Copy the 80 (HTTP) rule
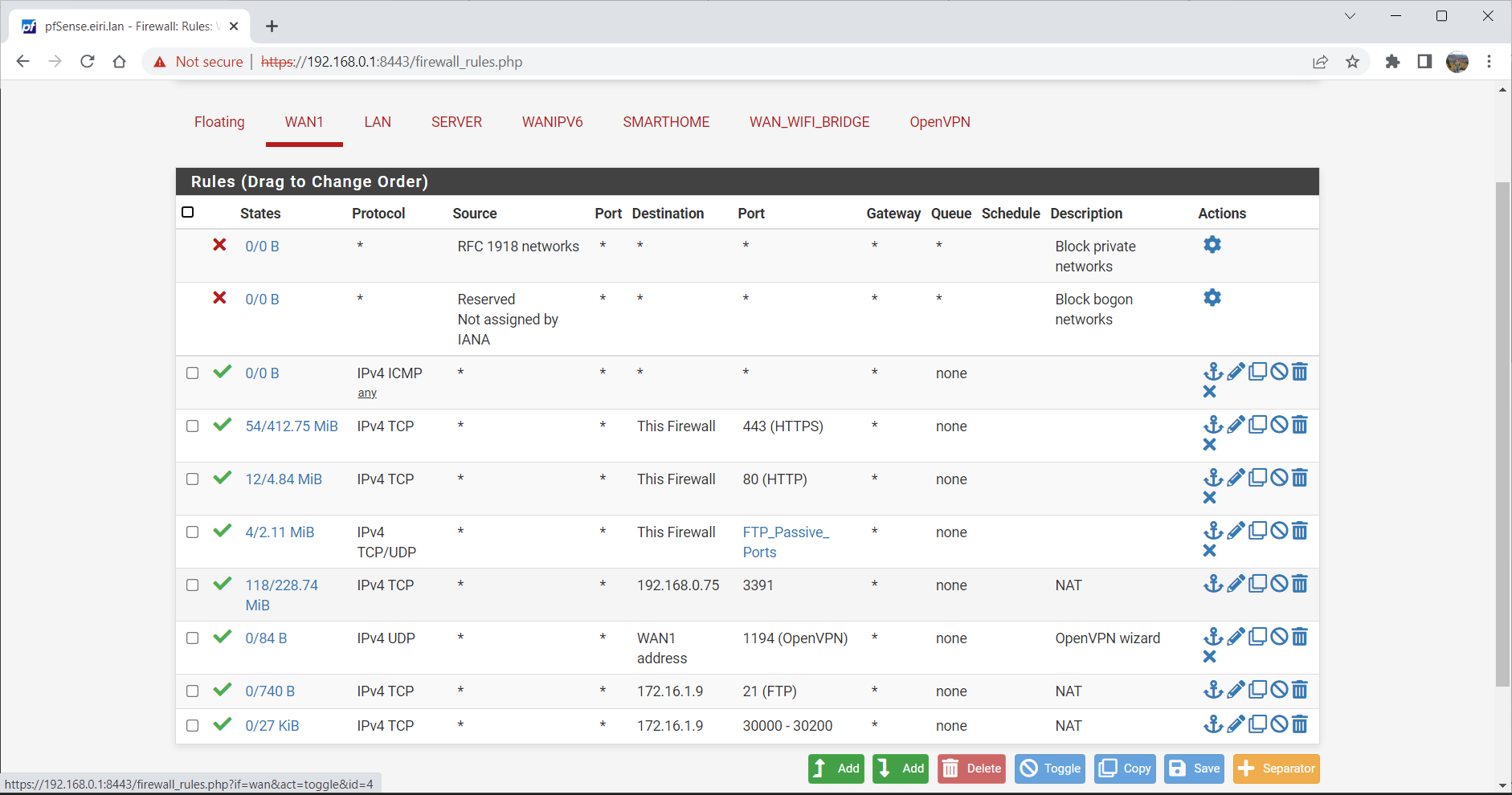Viewport: 1512px width, 795px height. point(1257,477)
